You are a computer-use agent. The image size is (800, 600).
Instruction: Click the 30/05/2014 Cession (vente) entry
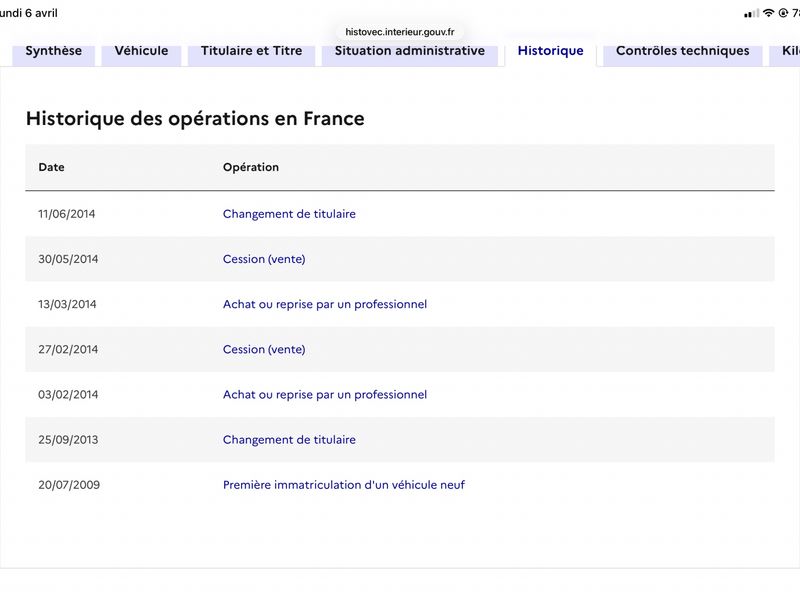click(264, 259)
